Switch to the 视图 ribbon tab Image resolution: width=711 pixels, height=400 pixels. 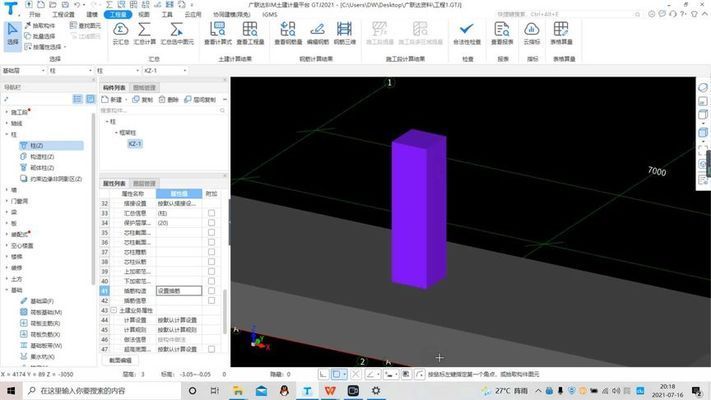point(144,16)
